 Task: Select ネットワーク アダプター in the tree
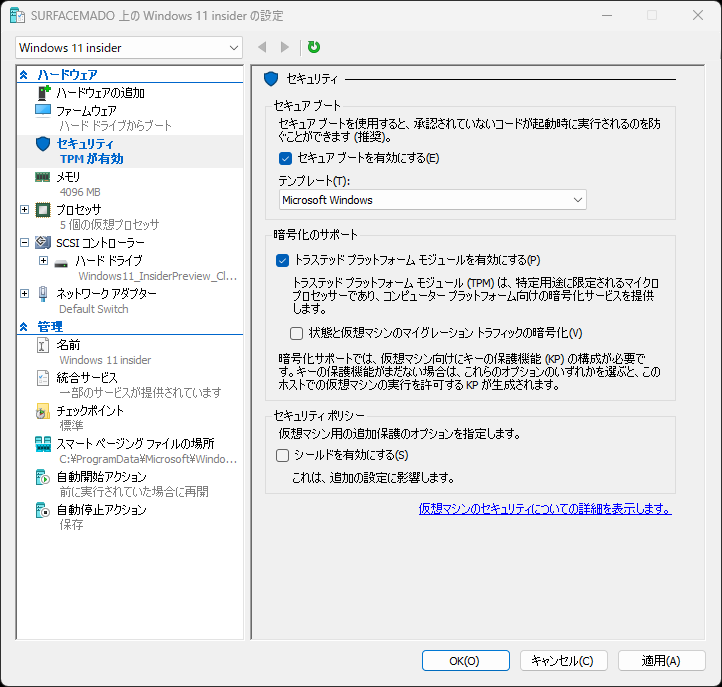pos(106,293)
